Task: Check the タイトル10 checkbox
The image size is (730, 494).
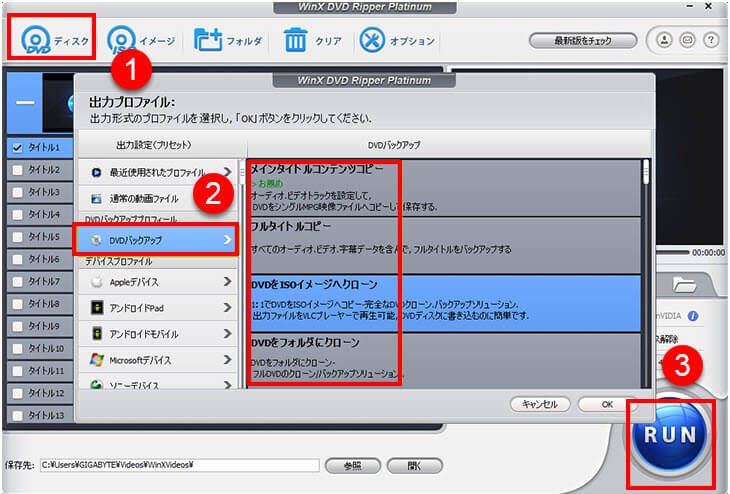Action: click(x=18, y=349)
